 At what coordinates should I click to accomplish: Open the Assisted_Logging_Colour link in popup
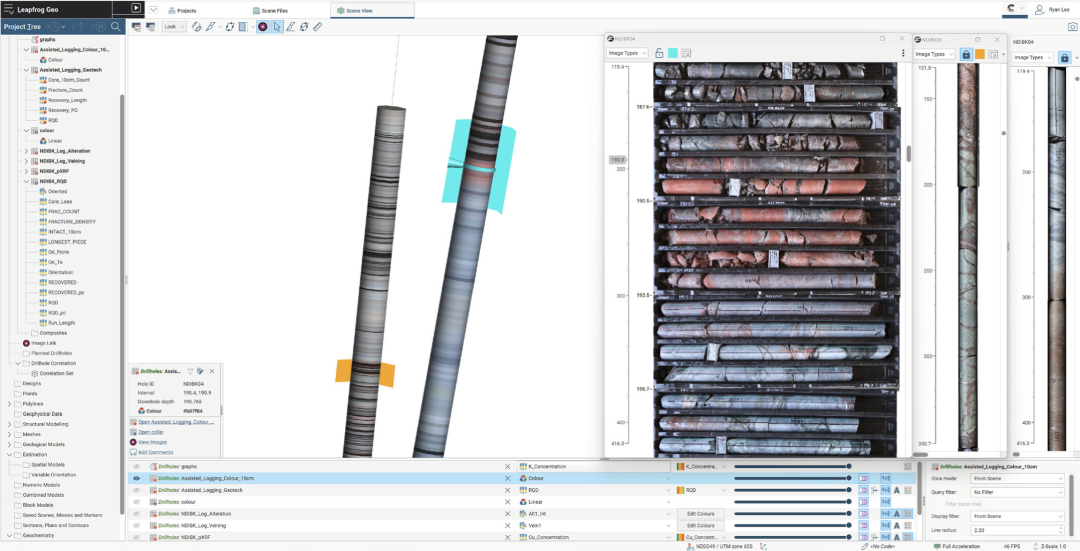coord(176,422)
